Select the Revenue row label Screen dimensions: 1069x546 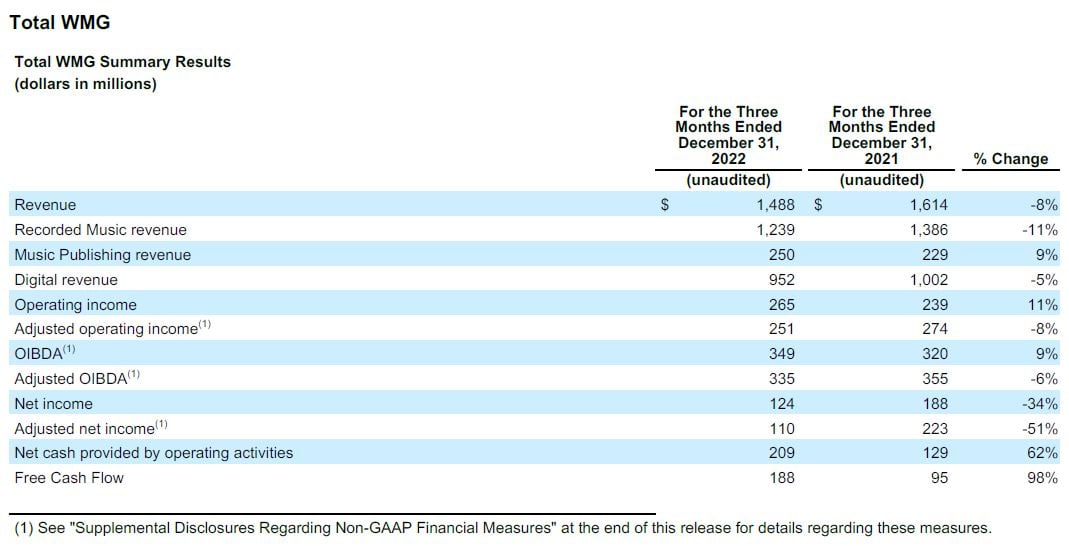click(45, 205)
